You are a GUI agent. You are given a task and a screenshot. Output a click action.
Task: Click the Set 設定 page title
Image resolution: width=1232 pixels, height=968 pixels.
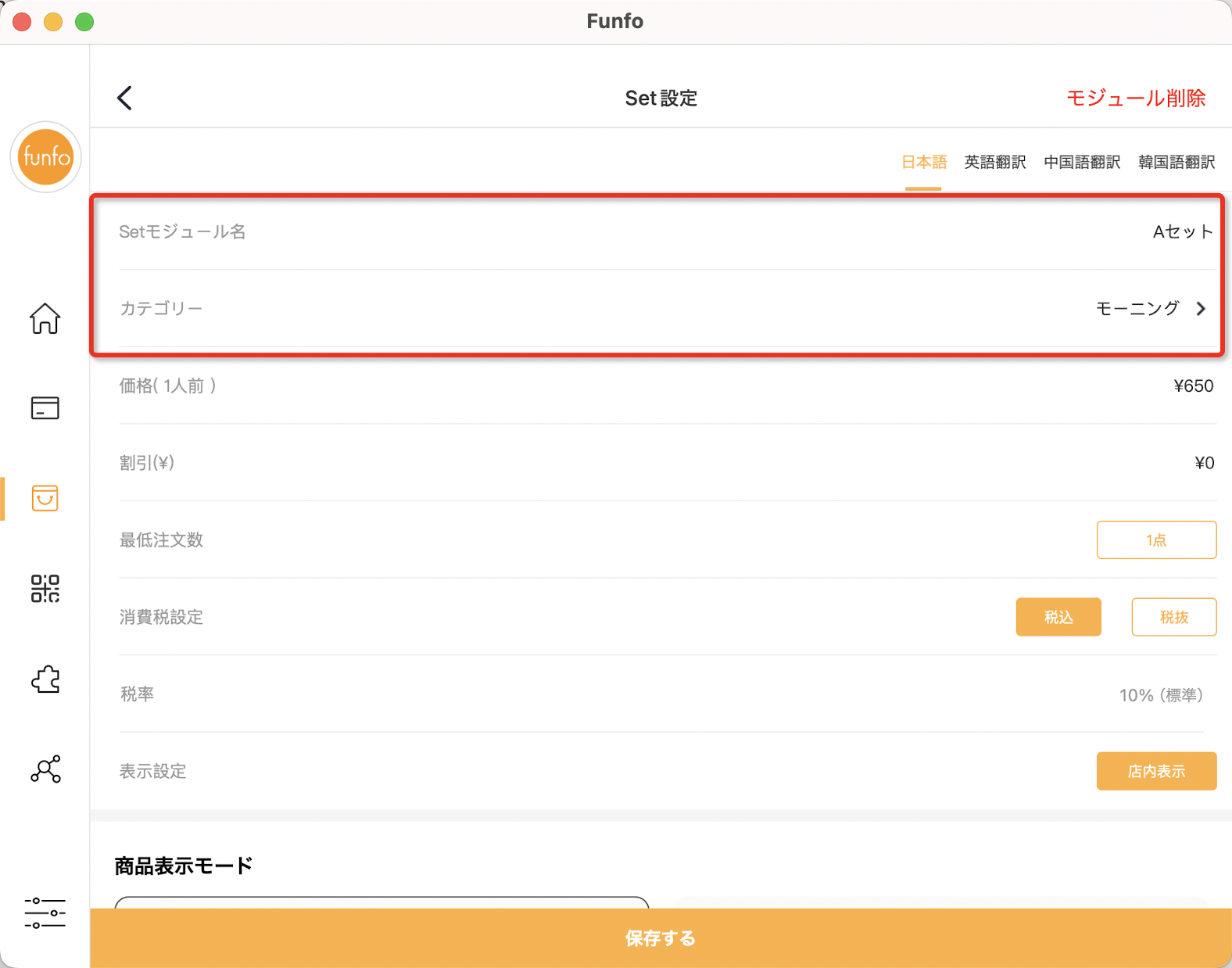(661, 98)
